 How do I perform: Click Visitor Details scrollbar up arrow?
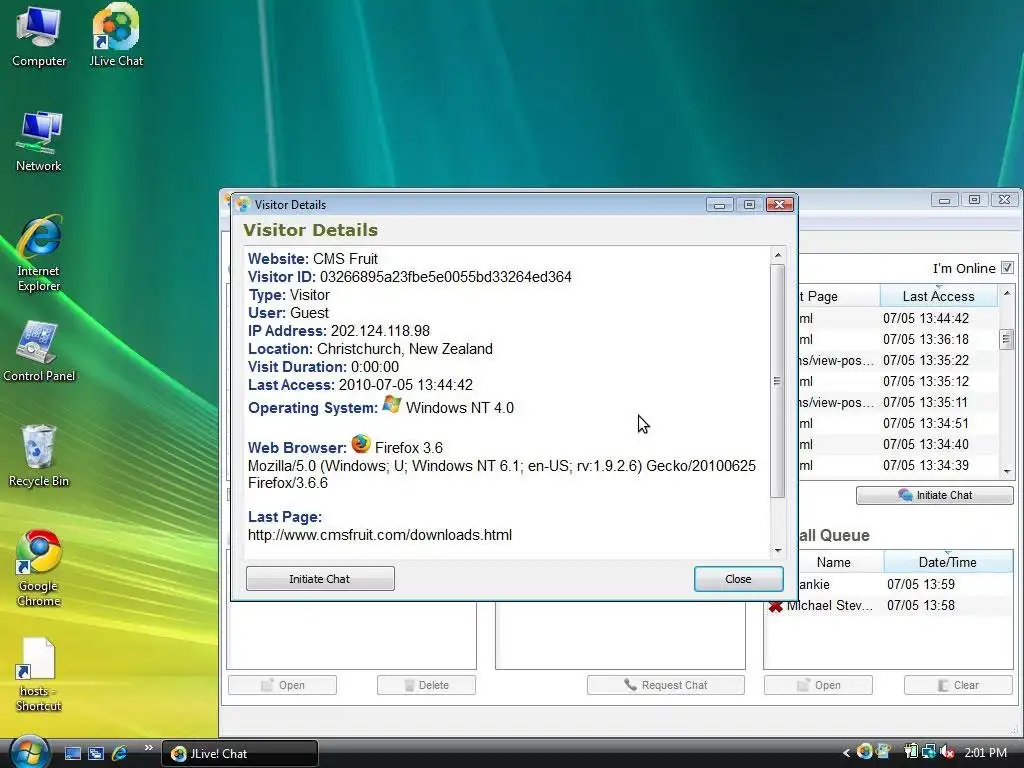pos(777,255)
